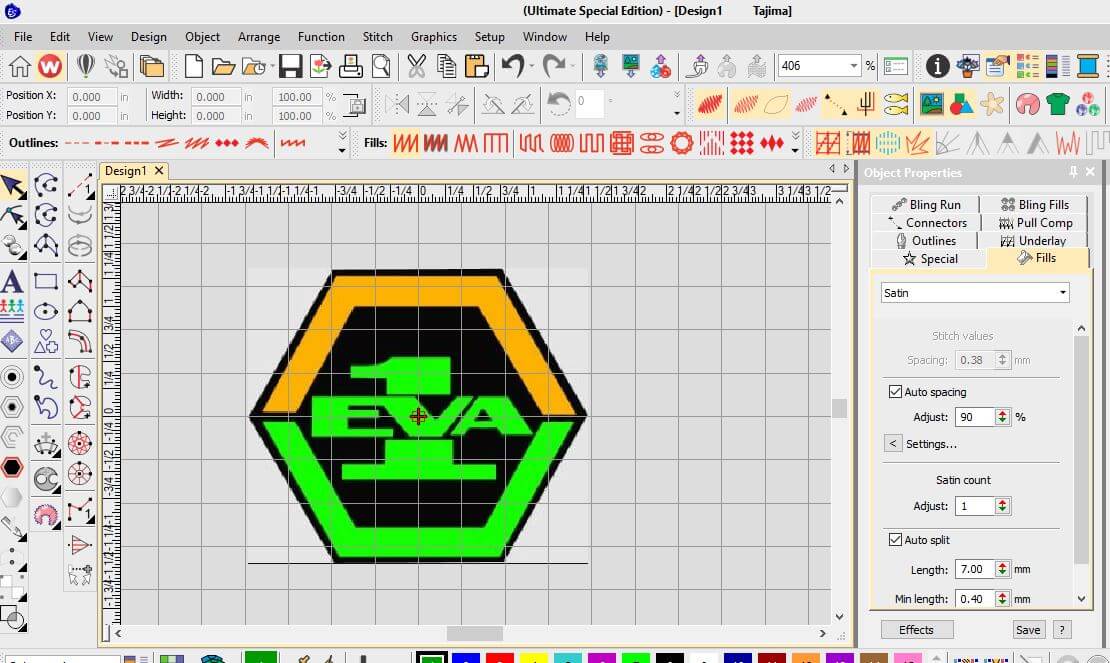Click the Settings... label
This screenshot has height=663, width=1110.
(931, 444)
